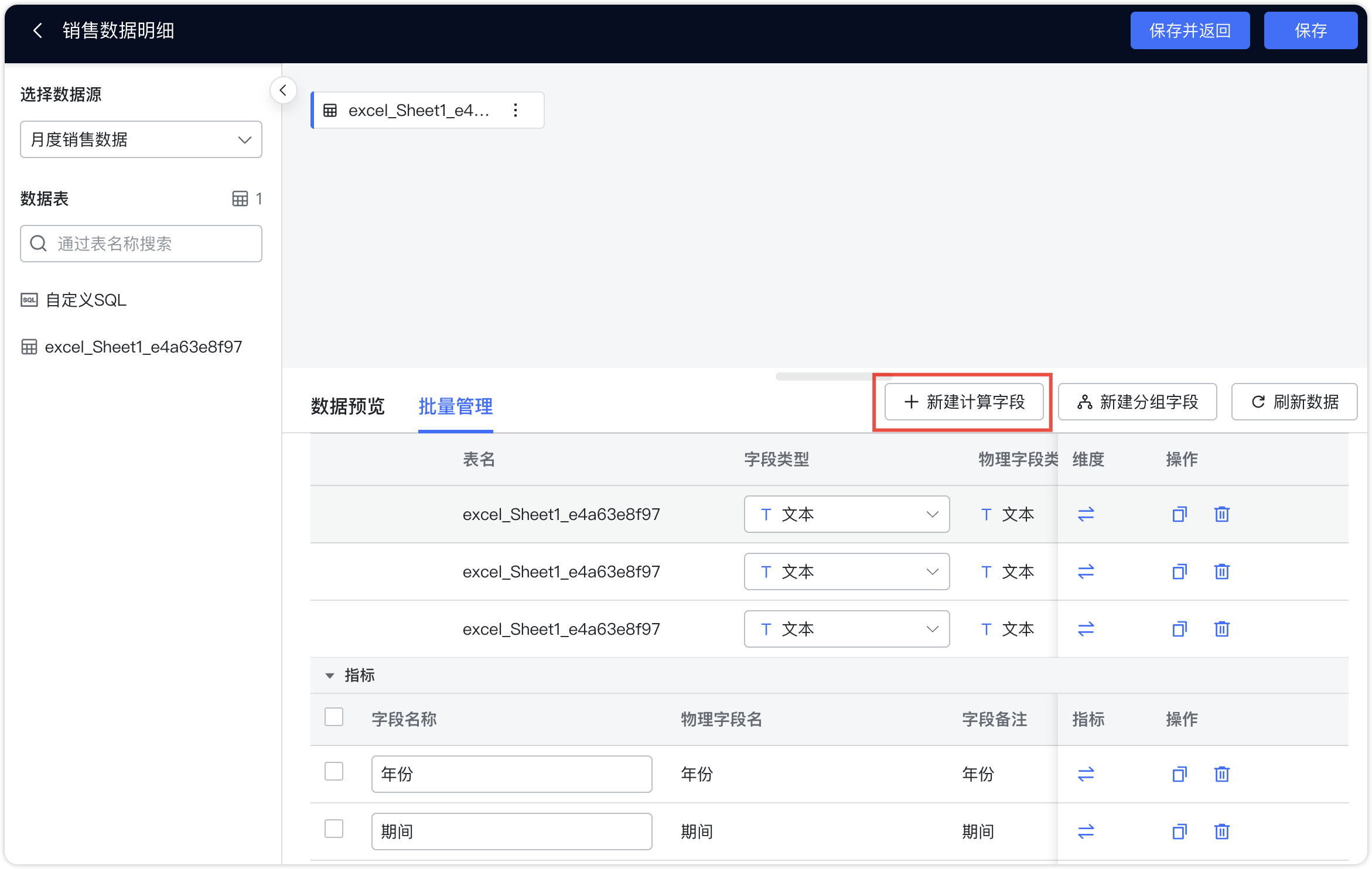Copy the 期间 field
This screenshot has width=1372, height=869.
pyautogui.click(x=1180, y=832)
